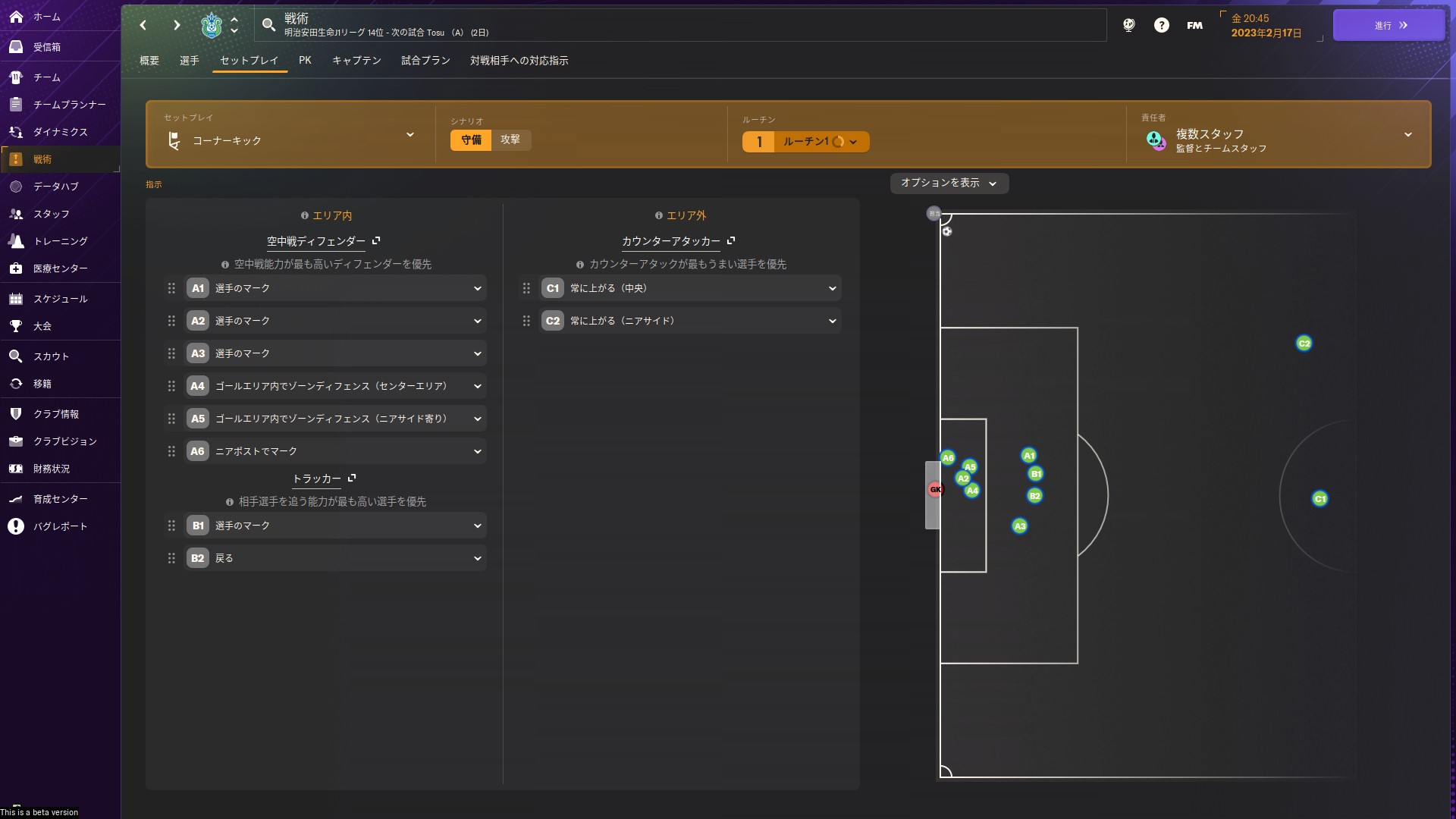Open the FM menu icon
Screen dimensions: 1456x819
(x=1194, y=25)
